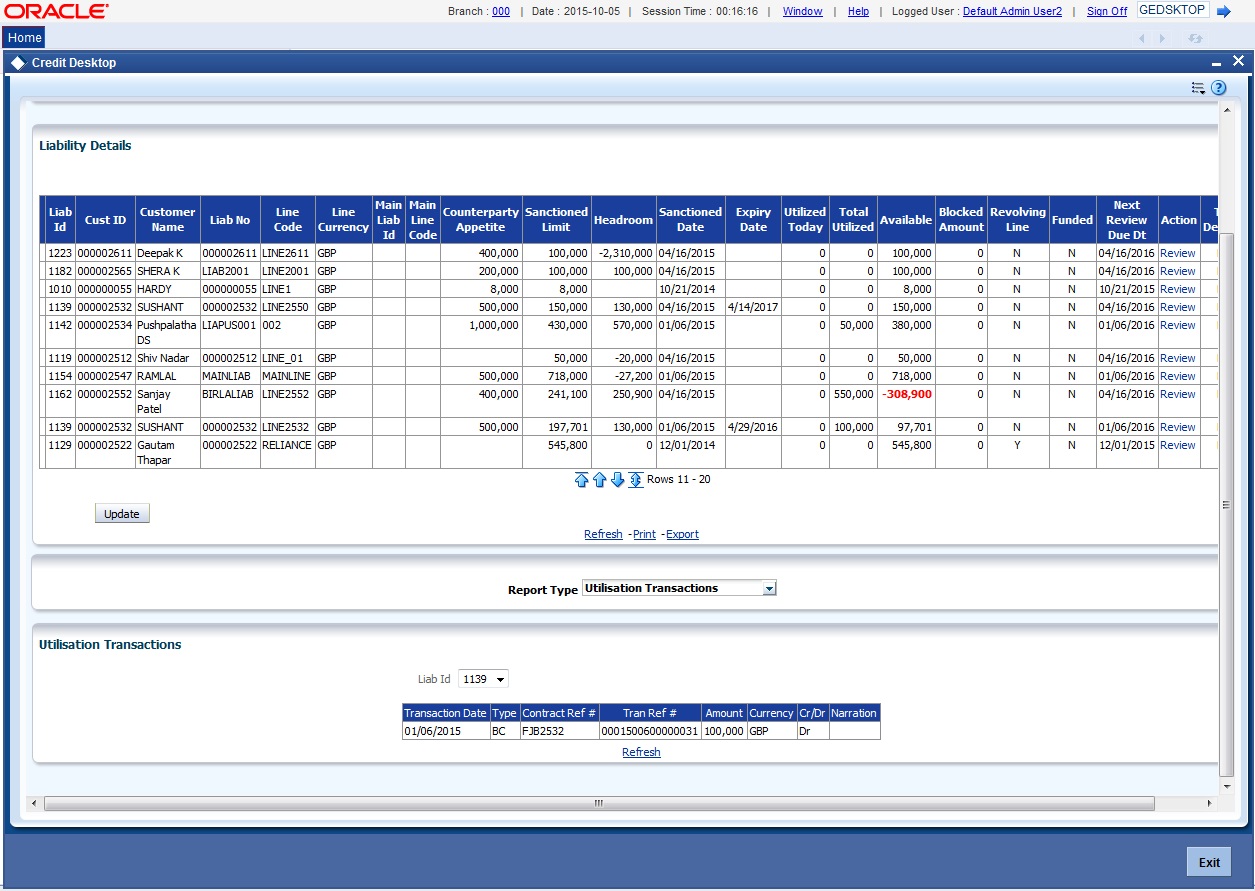Viewport: 1255px width, 891px height.
Task: Click scroll-left arrow on horizontal scrollbar
Action: [x=33, y=803]
